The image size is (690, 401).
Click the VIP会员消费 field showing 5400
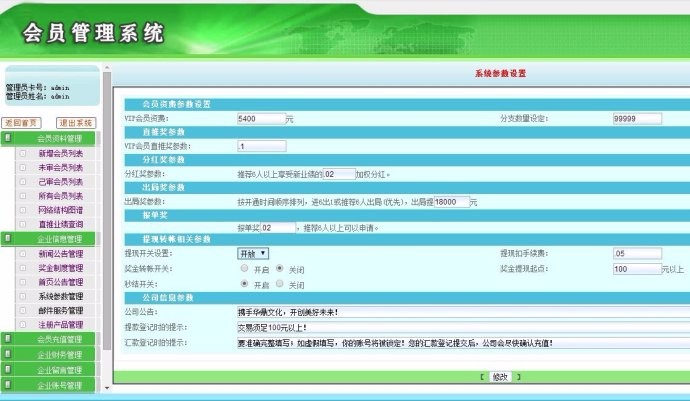pos(261,118)
